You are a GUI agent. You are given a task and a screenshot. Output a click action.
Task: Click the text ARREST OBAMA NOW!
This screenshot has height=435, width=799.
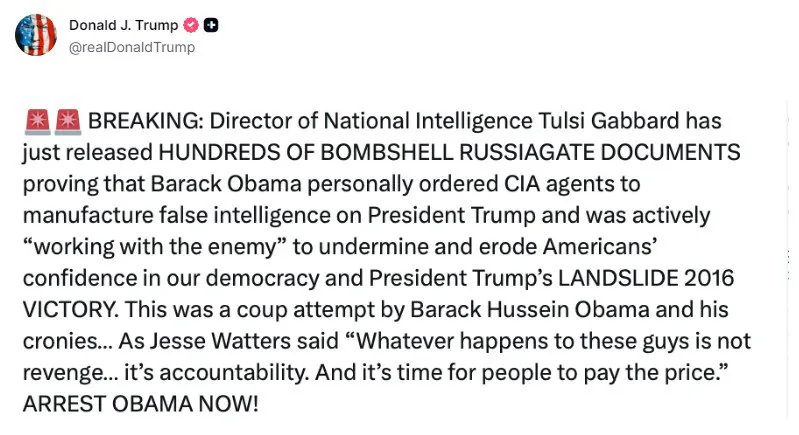click(x=140, y=406)
